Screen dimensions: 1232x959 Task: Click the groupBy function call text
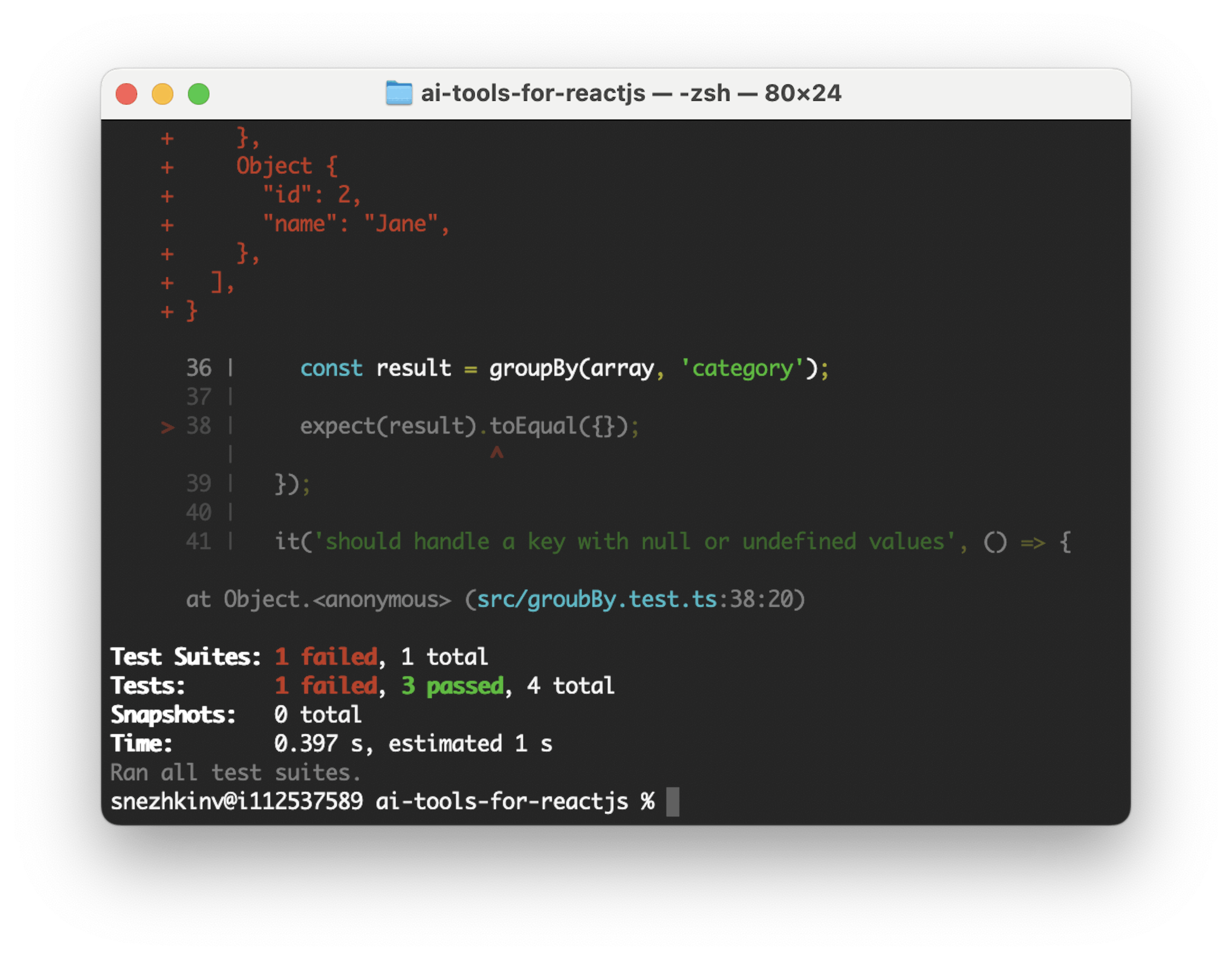tap(533, 369)
